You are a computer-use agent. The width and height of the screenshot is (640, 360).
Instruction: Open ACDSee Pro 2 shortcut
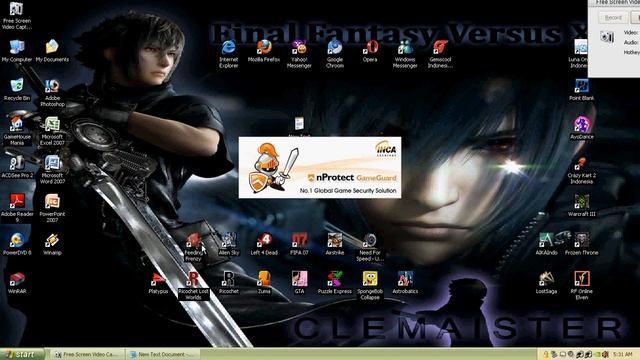[17, 167]
